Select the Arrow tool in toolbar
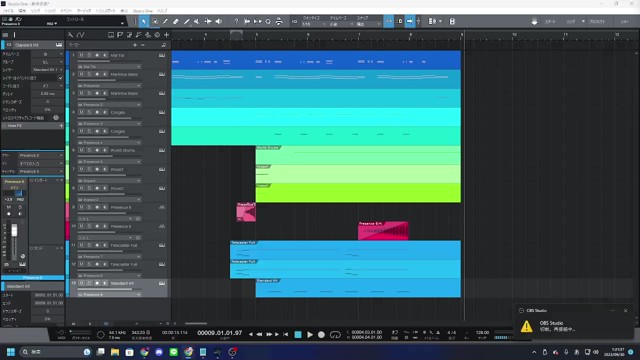Viewport: 640px width, 360px height. [144, 22]
